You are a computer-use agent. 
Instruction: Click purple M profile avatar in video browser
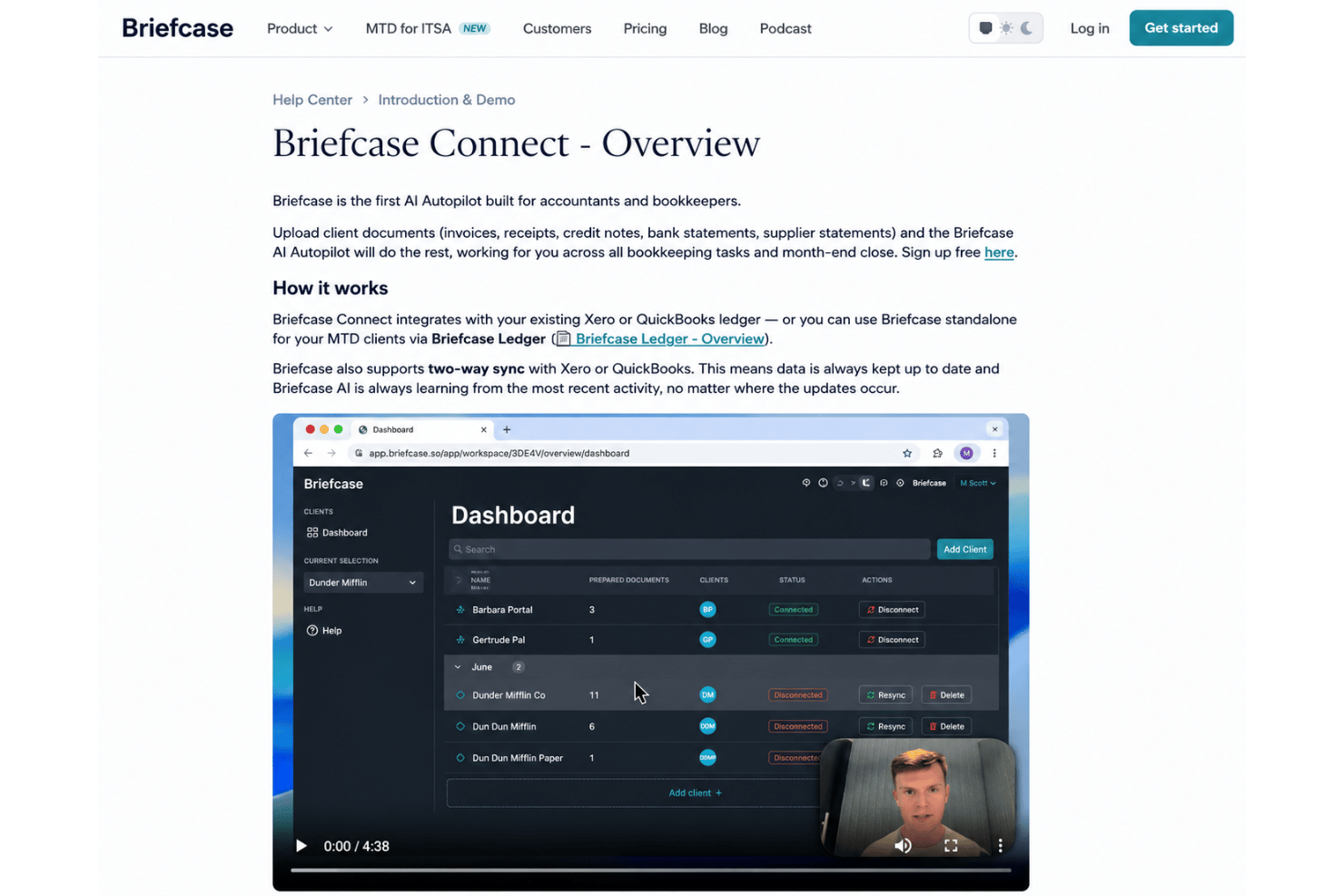point(966,453)
